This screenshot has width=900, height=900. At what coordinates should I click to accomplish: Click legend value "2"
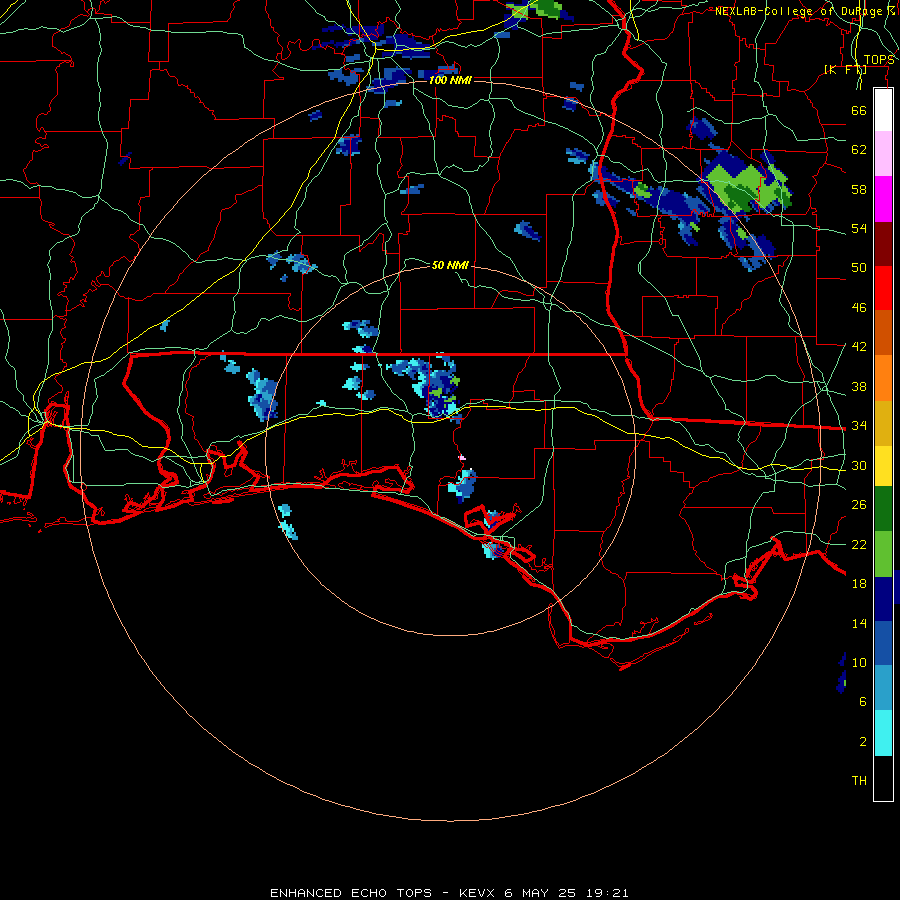click(863, 742)
